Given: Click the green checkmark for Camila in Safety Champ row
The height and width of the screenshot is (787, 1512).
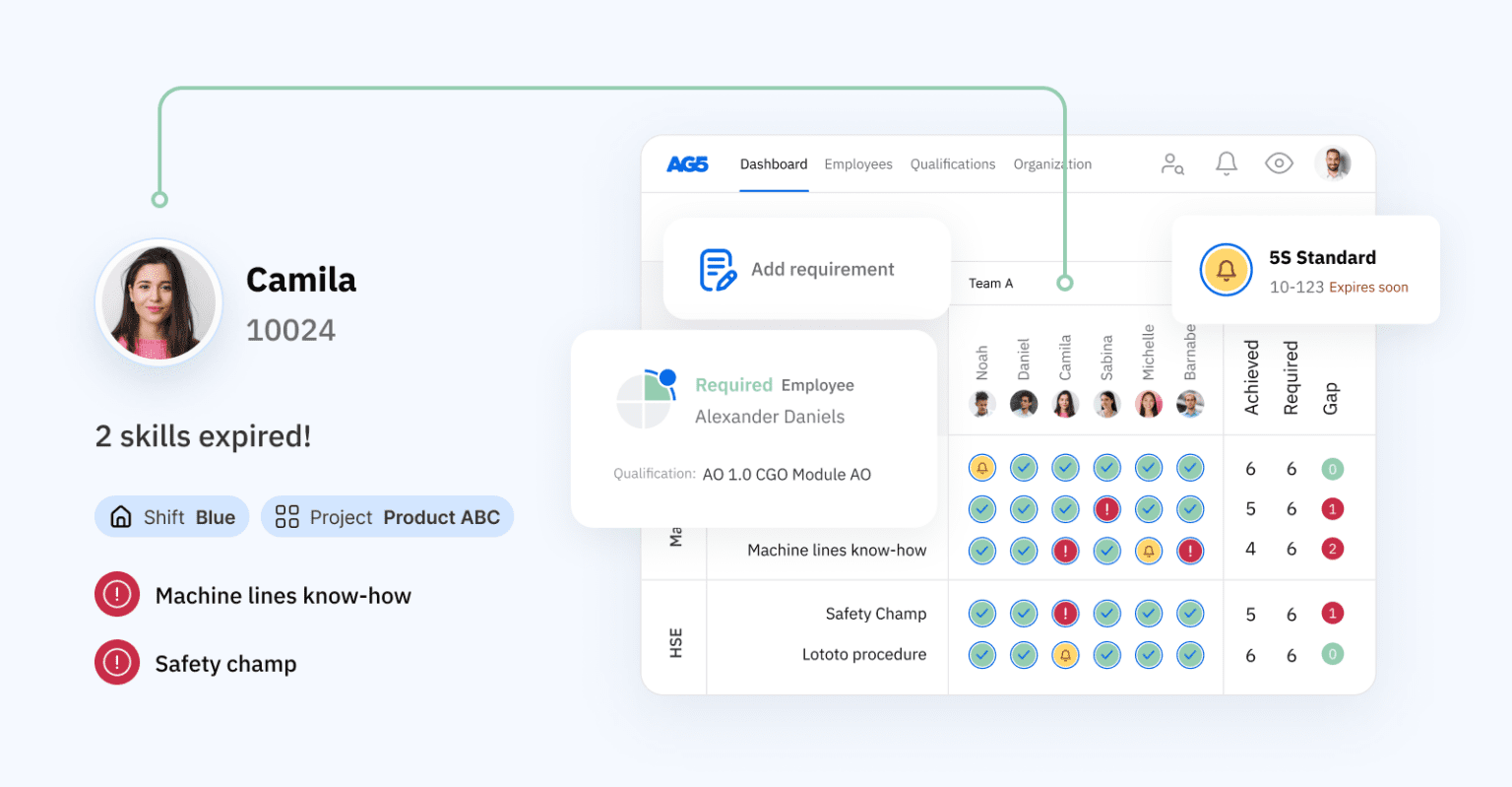Looking at the screenshot, I should [1064, 613].
